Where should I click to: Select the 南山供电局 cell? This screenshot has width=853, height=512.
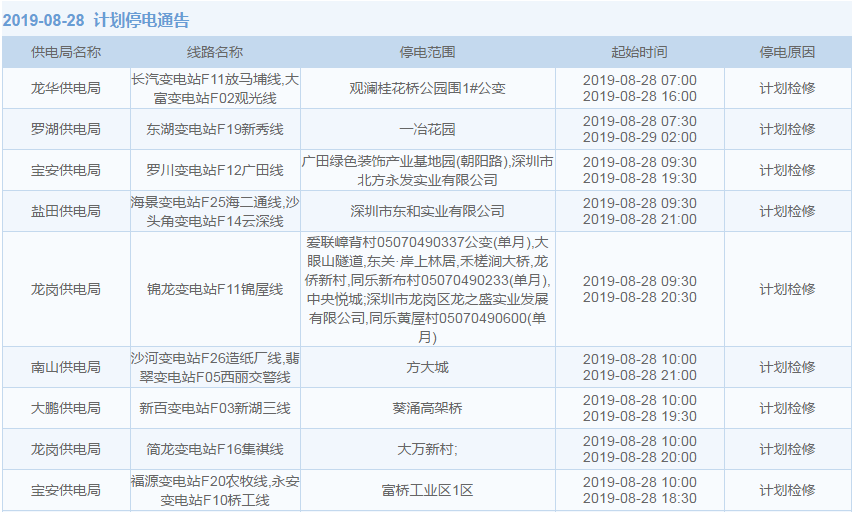tap(66, 367)
